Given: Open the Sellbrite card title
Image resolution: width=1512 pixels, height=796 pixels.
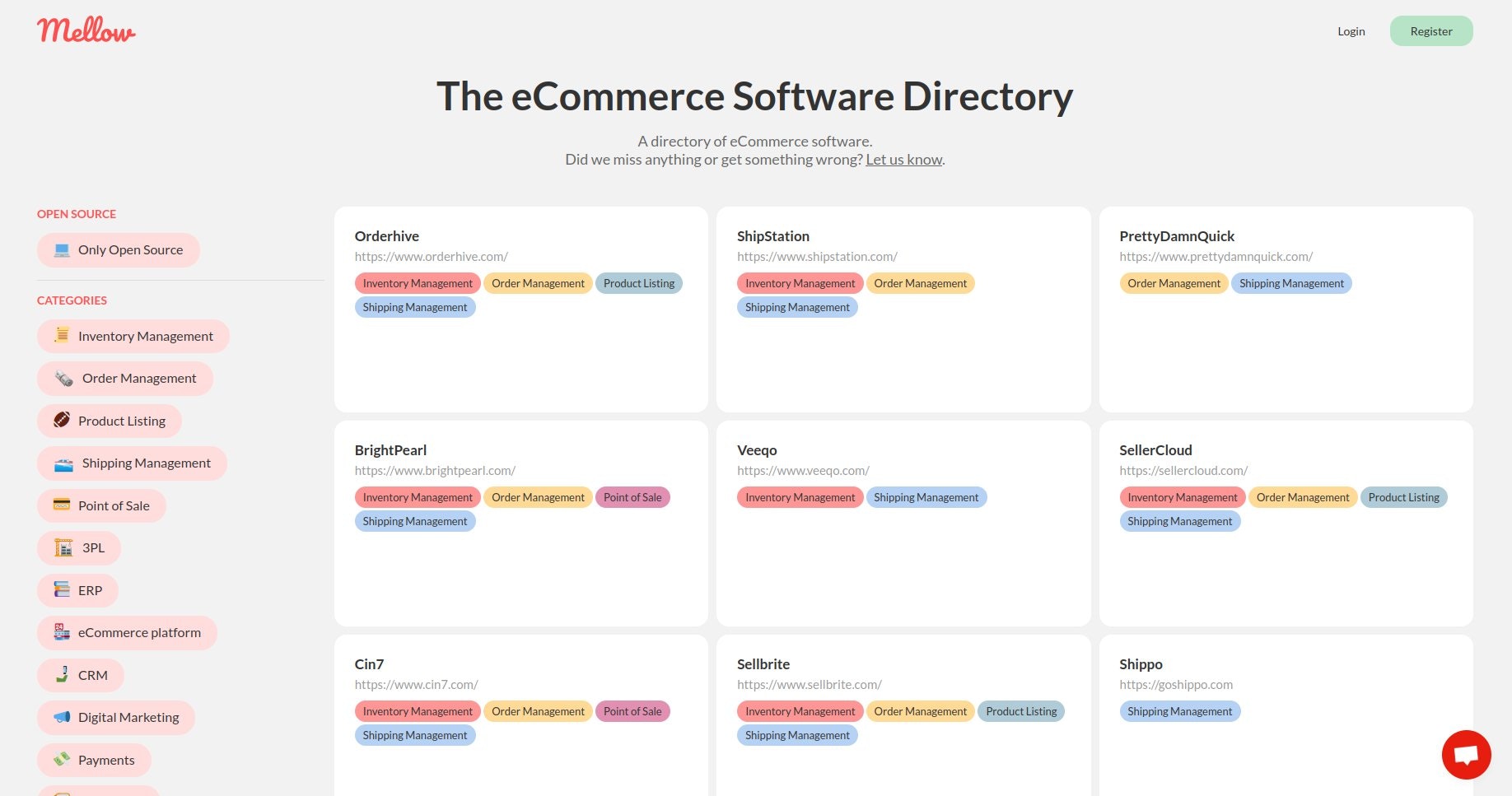Looking at the screenshot, I should coord(763,664).
